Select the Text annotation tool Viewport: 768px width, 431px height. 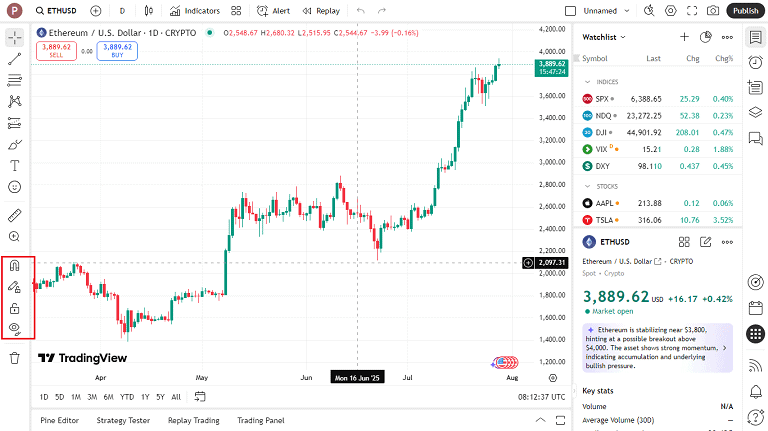(14, 165)
